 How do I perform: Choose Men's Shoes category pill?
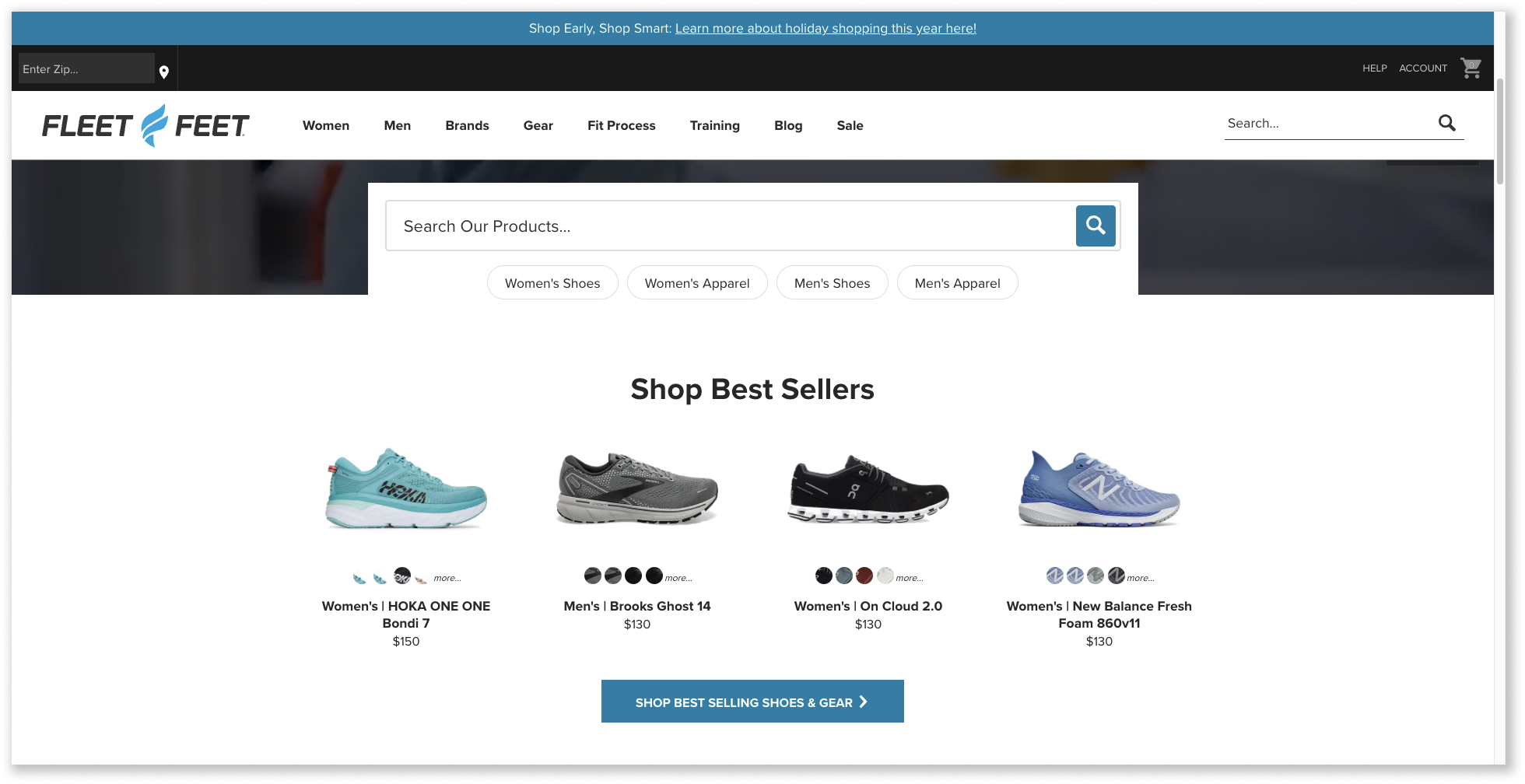point(833,283)
